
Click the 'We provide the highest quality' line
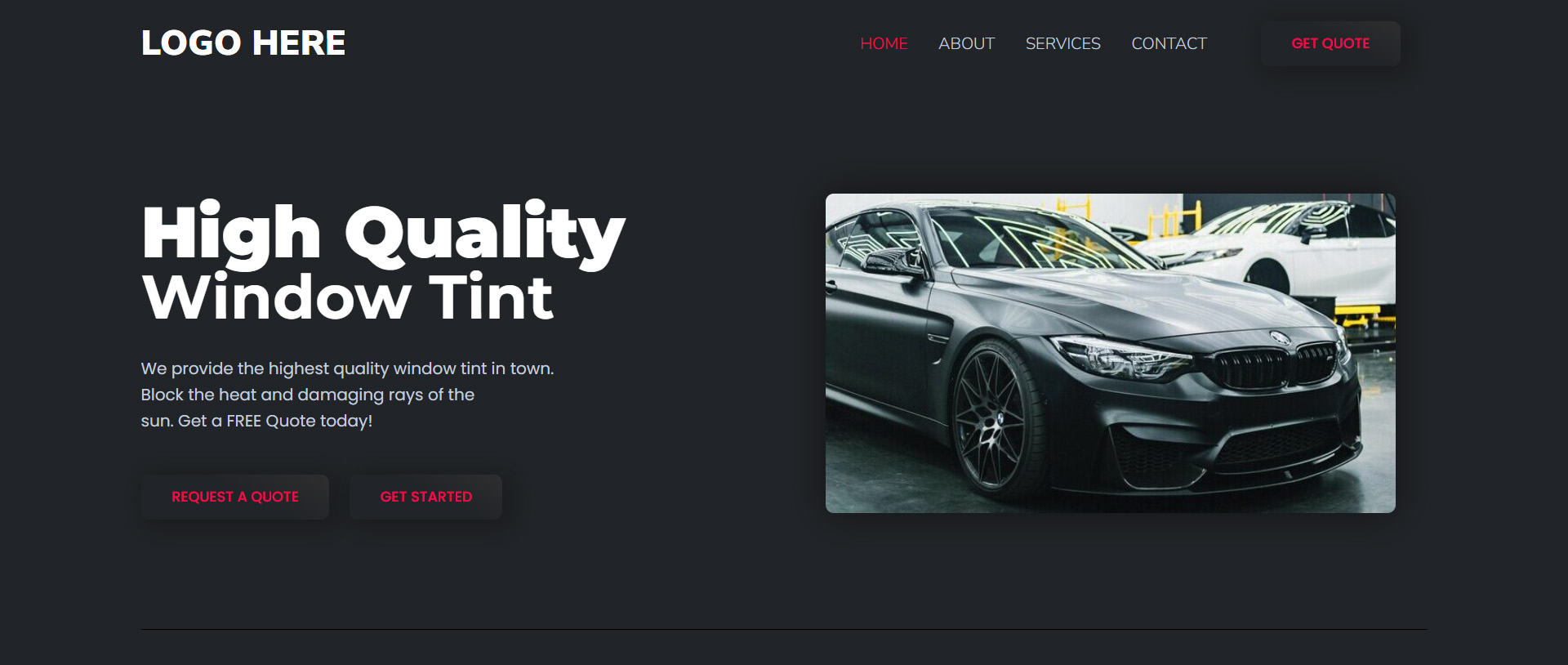tap(347, 368)
